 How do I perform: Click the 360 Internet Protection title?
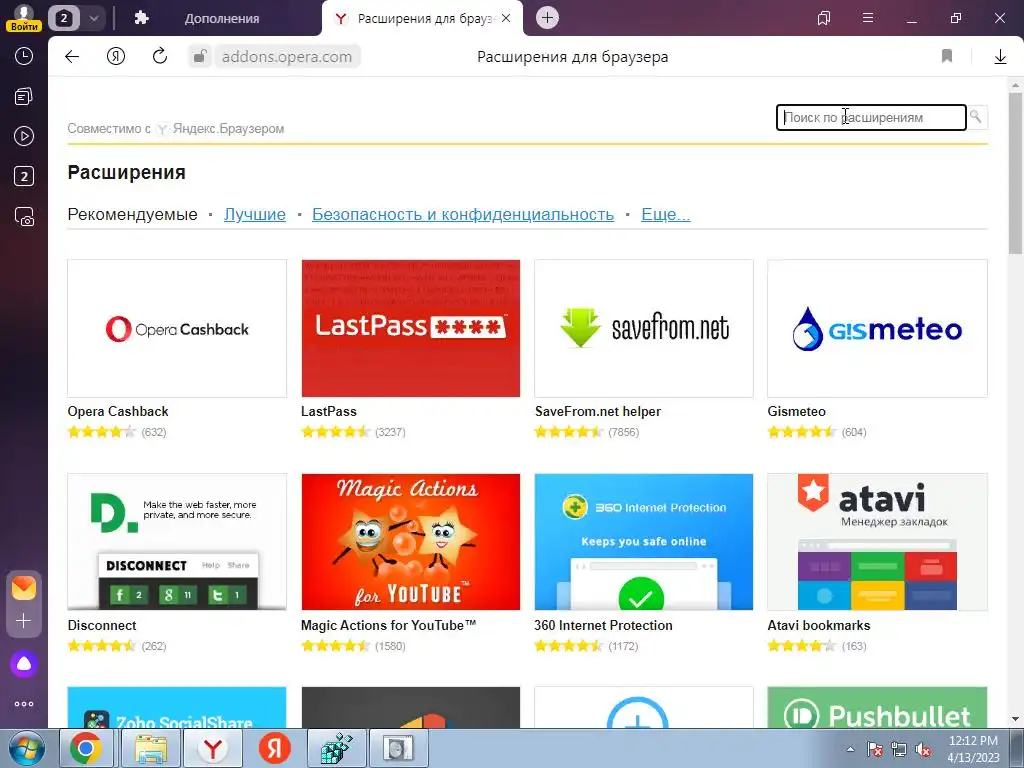(603, 626)
